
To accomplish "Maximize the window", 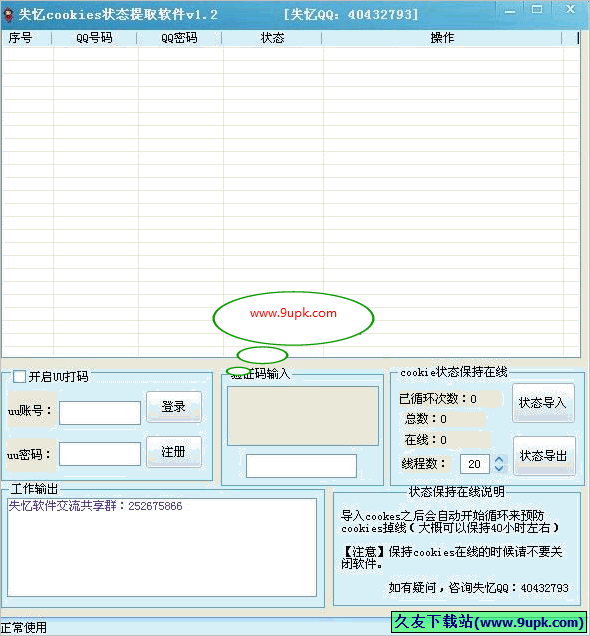I will pyautogui.click(x=537, y=10).
